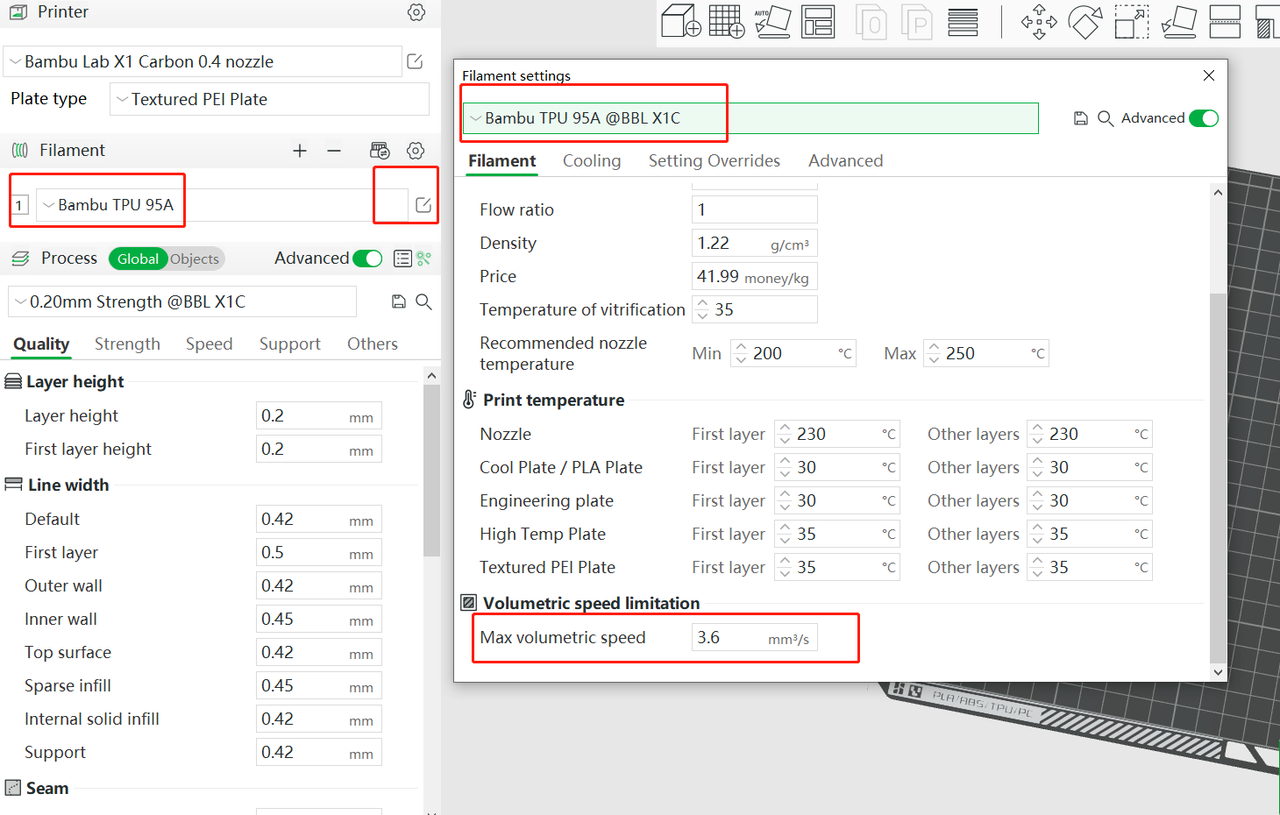Click the Min nozzle temperature stepper arrows
1280x815 pixels.
pyautogui.click(x=740, y=353)
